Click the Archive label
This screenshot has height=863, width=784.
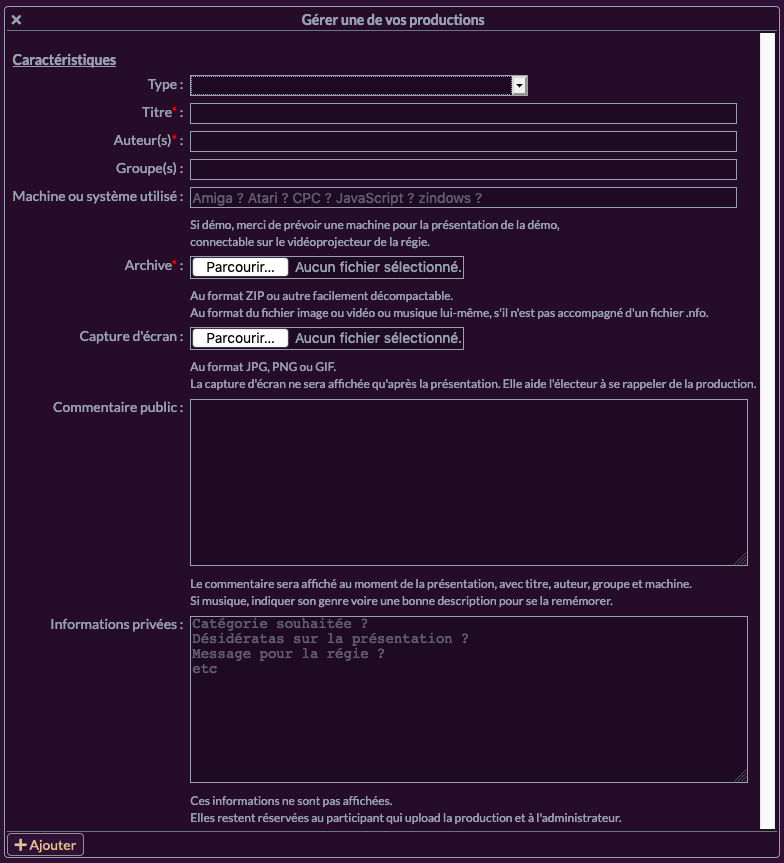point(154,265)
